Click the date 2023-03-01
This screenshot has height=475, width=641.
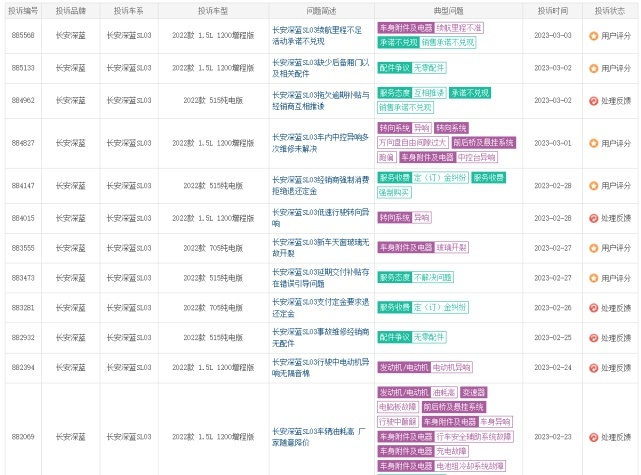point(553,143)
